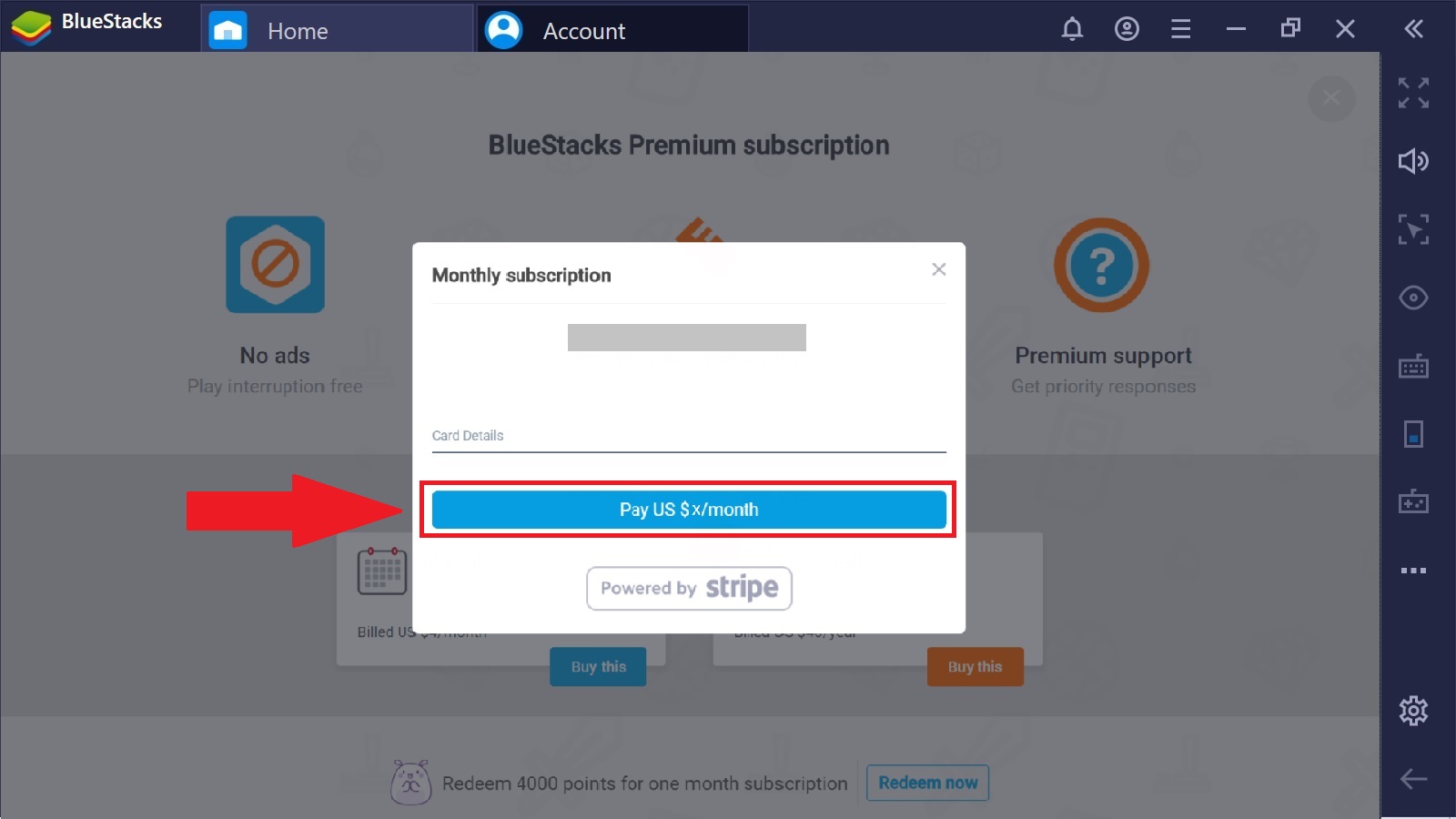Open the account profile icon in title bar
The width and height of the screenshot is (1456, 819).
pos(1127,29)
